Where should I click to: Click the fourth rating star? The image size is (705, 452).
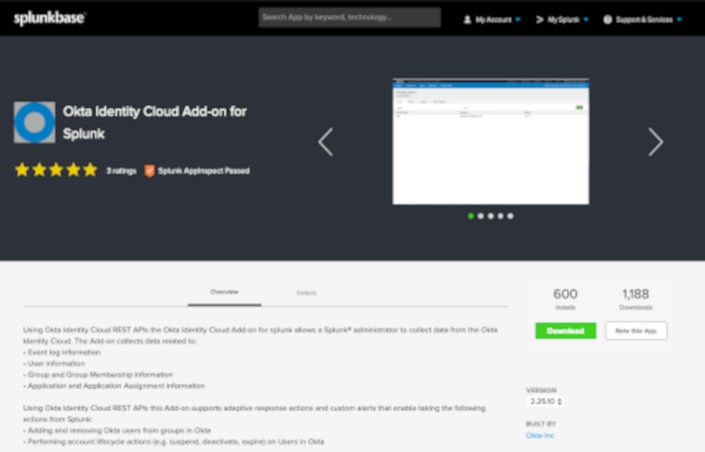(x=73, y=170)
